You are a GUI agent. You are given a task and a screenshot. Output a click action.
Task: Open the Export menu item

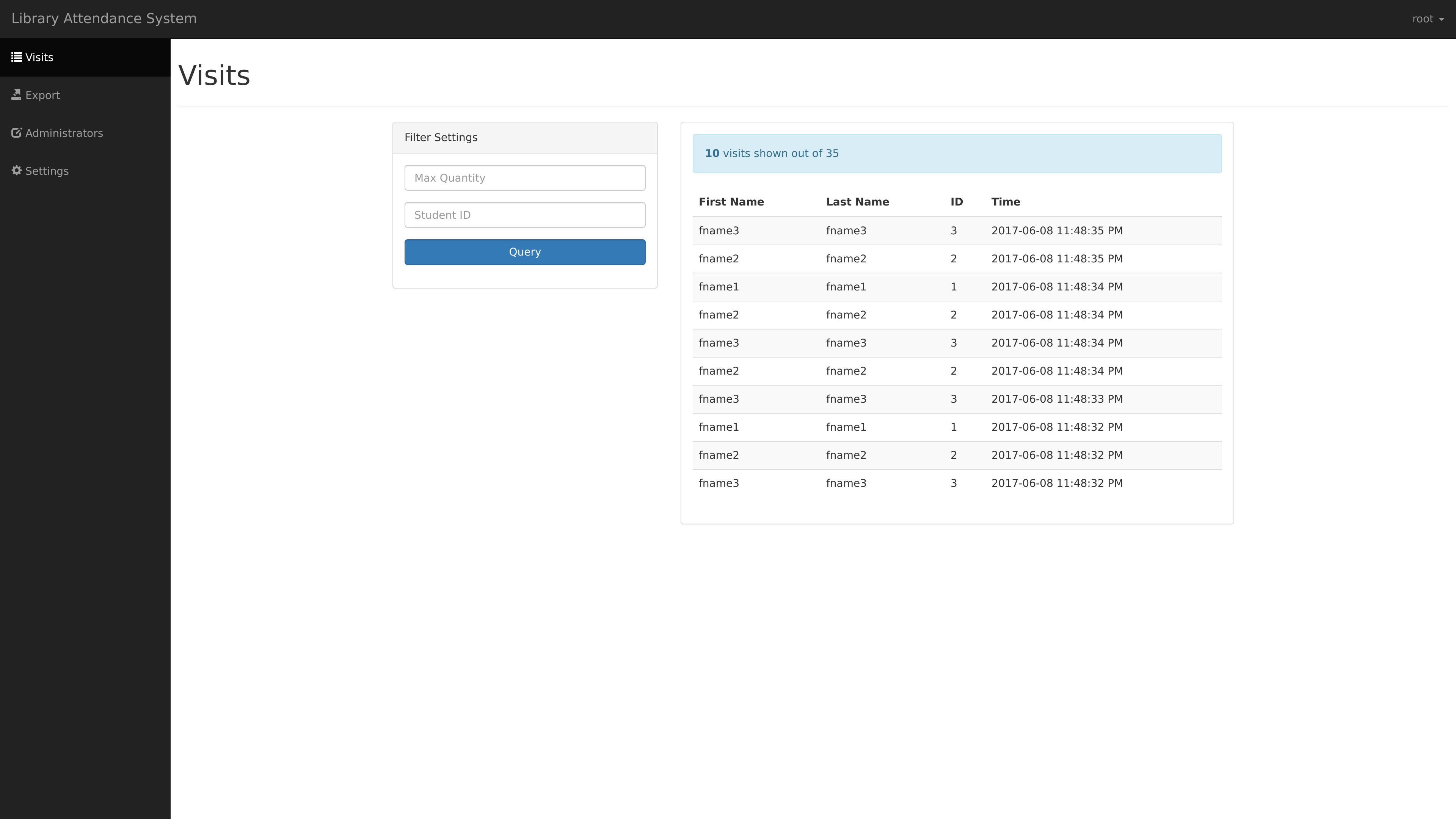click(x=42, y=95)
